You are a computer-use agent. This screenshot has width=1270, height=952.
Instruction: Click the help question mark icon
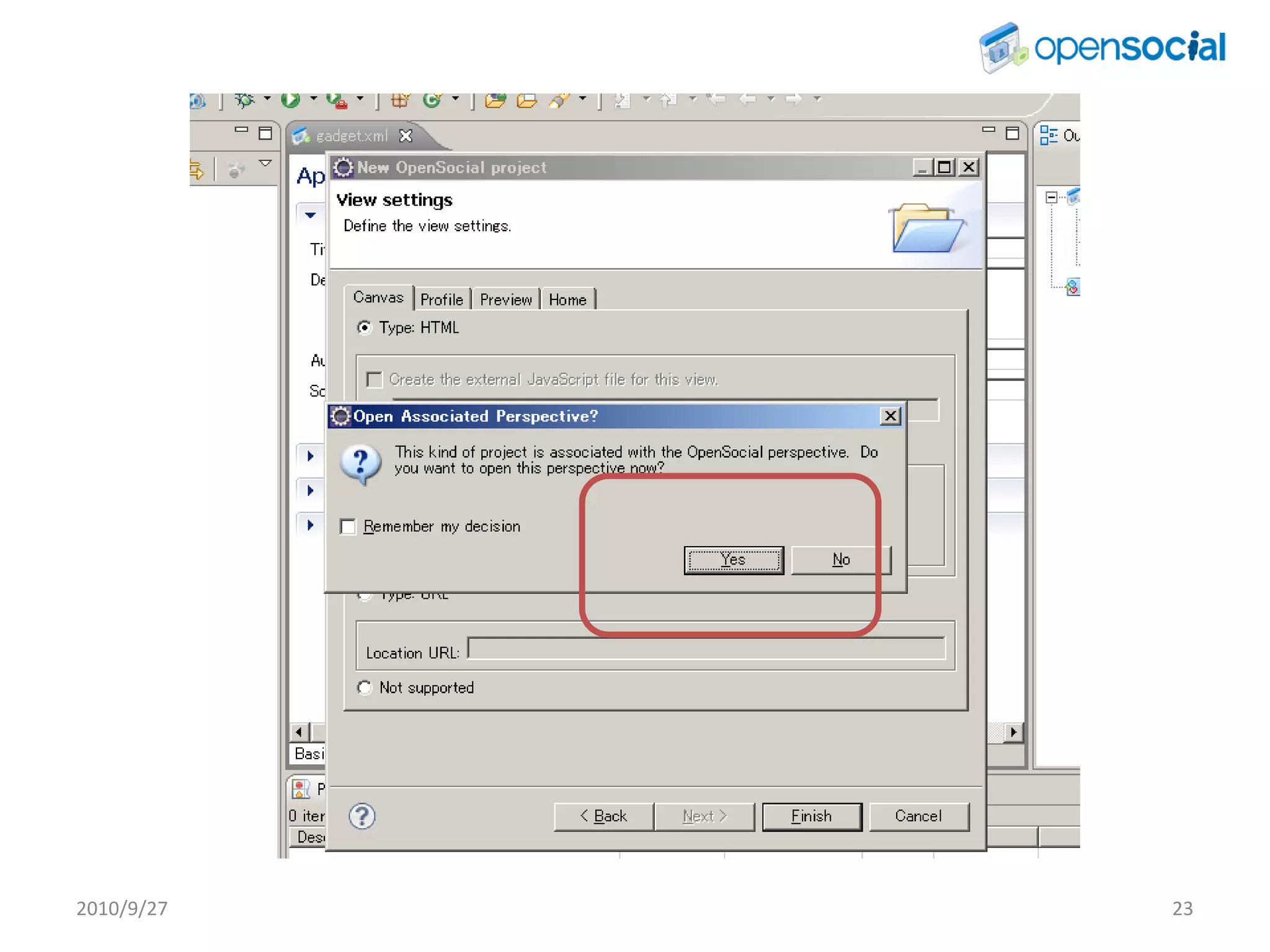pos(362,816)
